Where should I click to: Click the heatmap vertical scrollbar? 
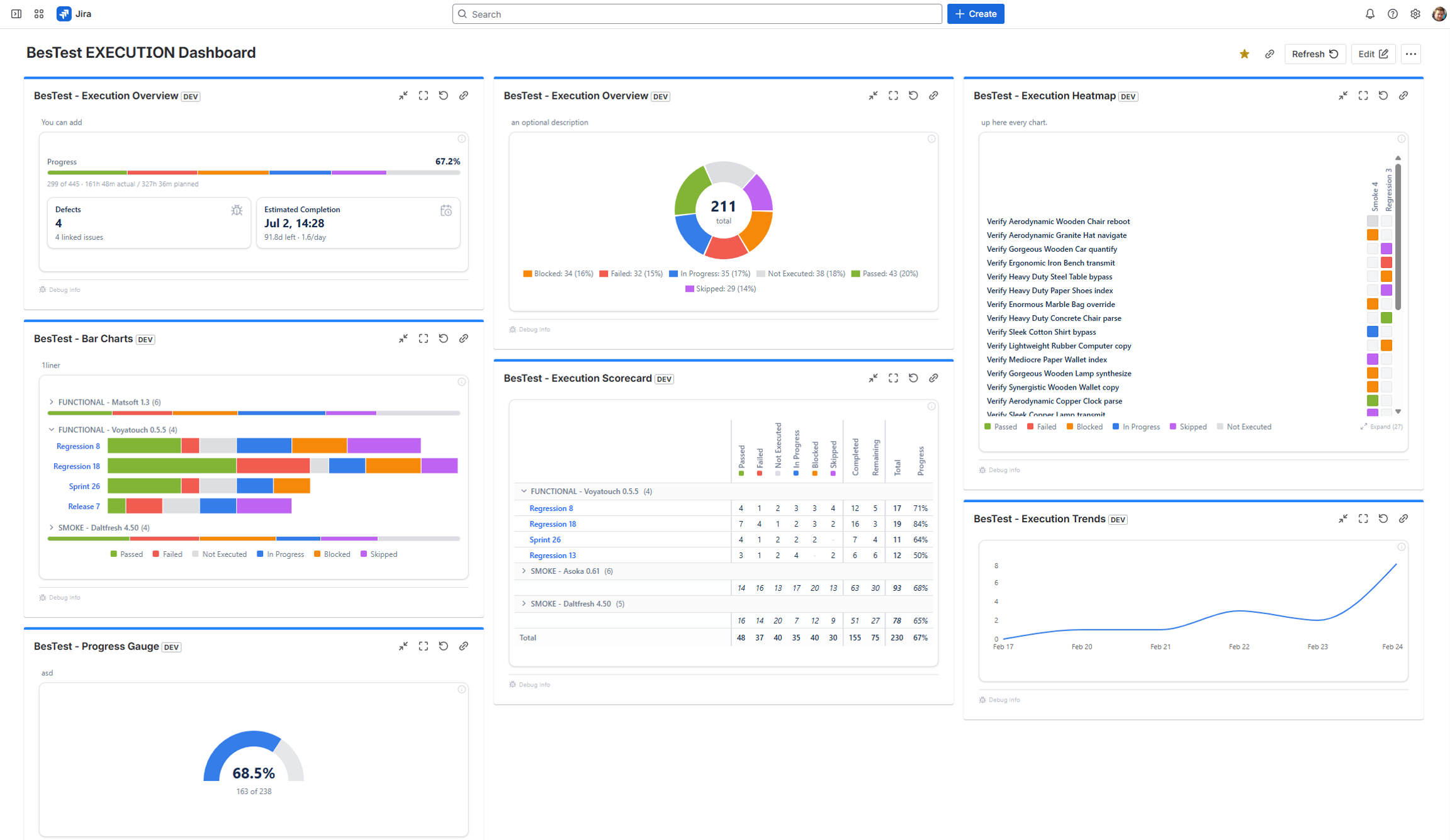1398,236
